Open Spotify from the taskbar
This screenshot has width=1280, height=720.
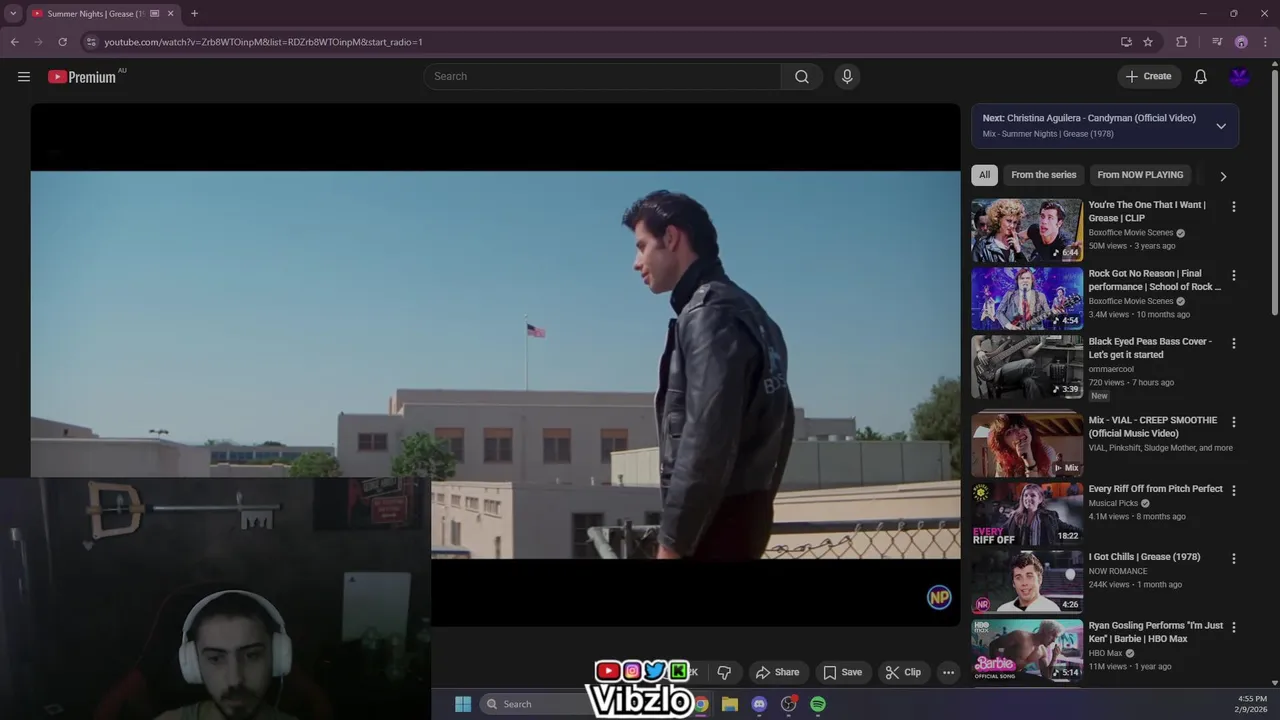point(818,704)
